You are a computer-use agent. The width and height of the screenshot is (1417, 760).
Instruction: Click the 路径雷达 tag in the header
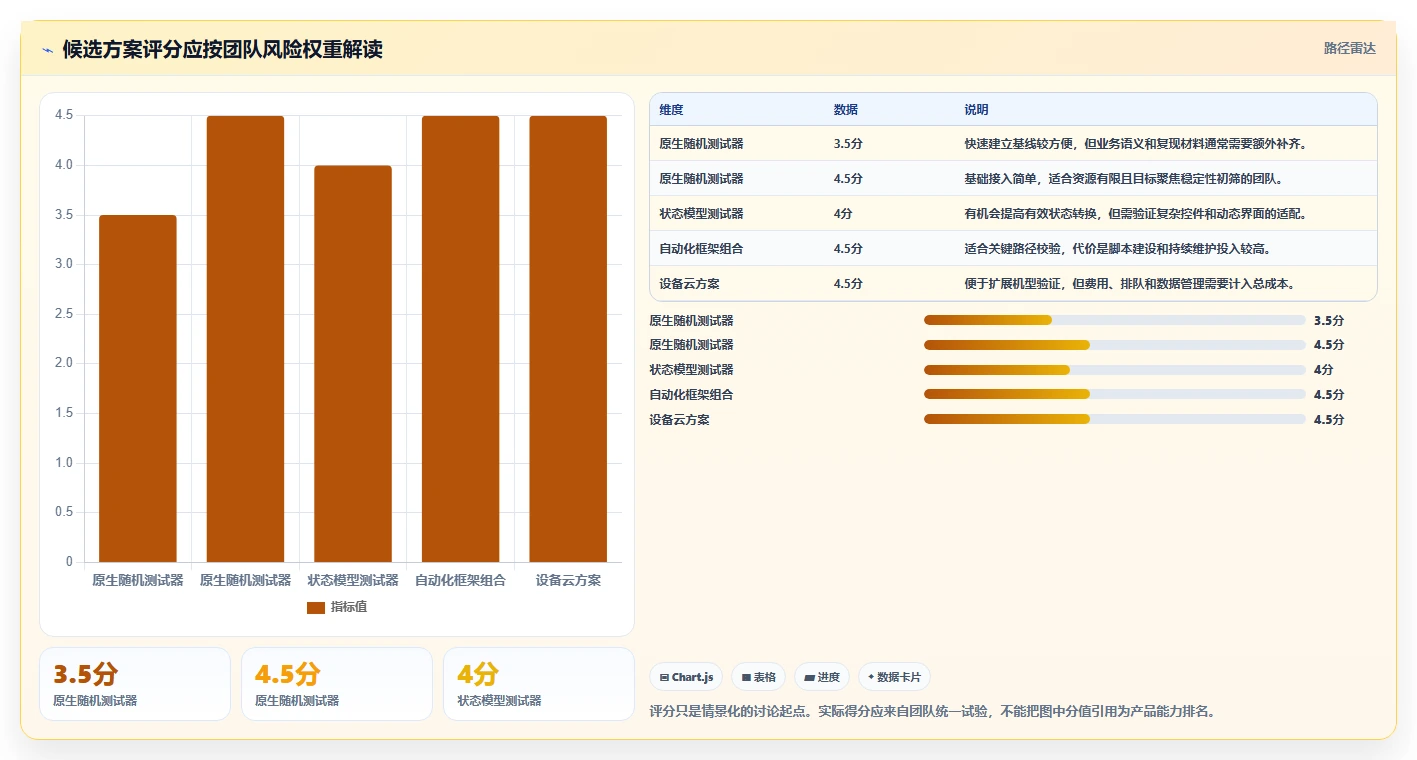point(1349,48)
